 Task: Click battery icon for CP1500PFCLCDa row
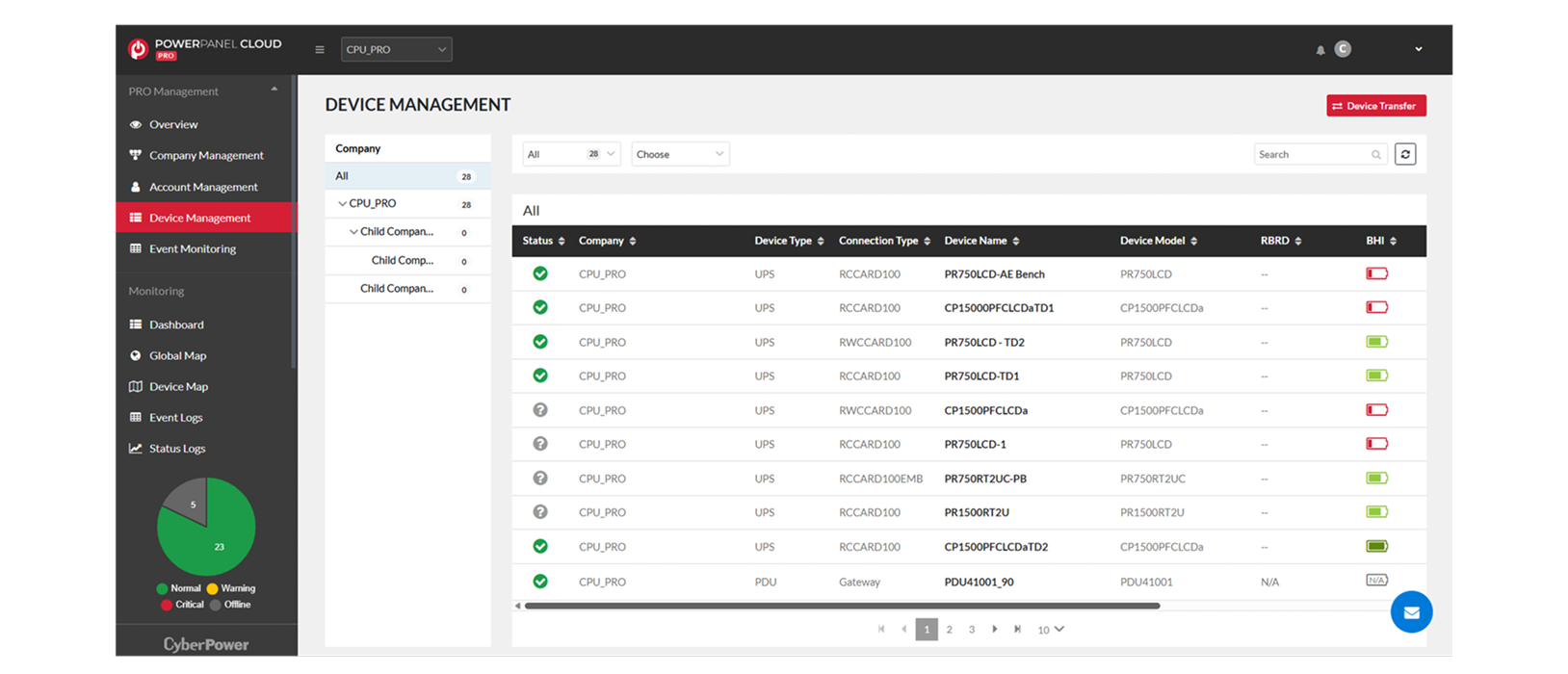pos(1376,410)
